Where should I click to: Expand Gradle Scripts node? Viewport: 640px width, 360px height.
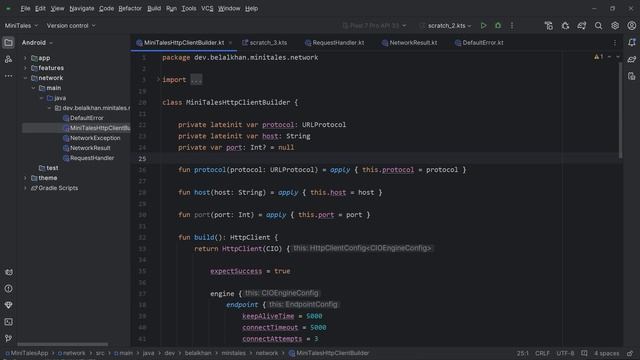pyautogui.click(x=25, y=188)
